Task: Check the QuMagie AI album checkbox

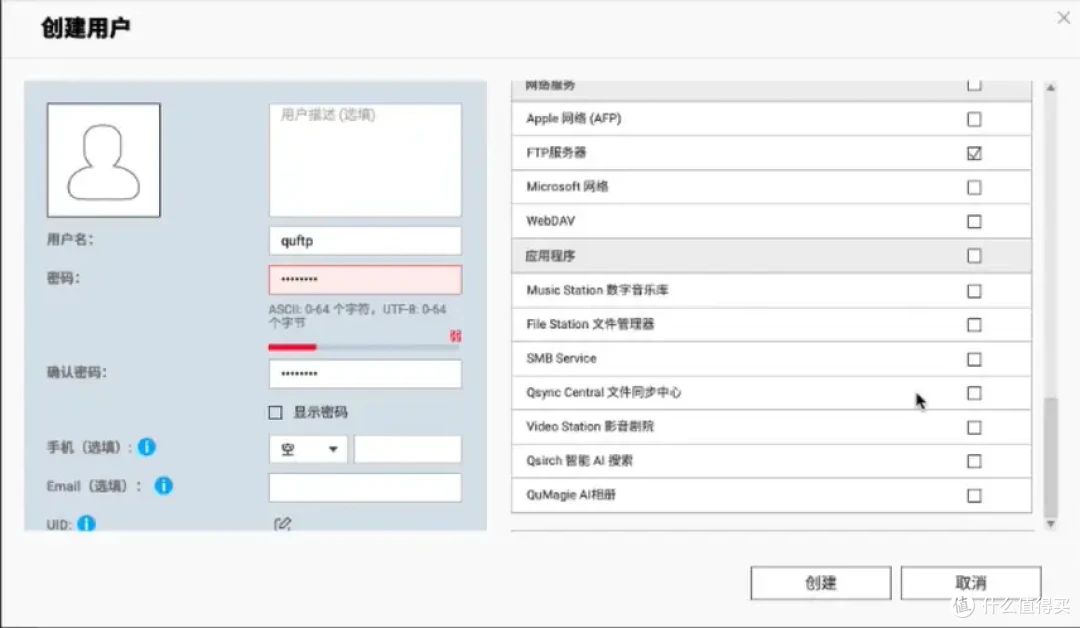Action: click(x=974, y=496)
